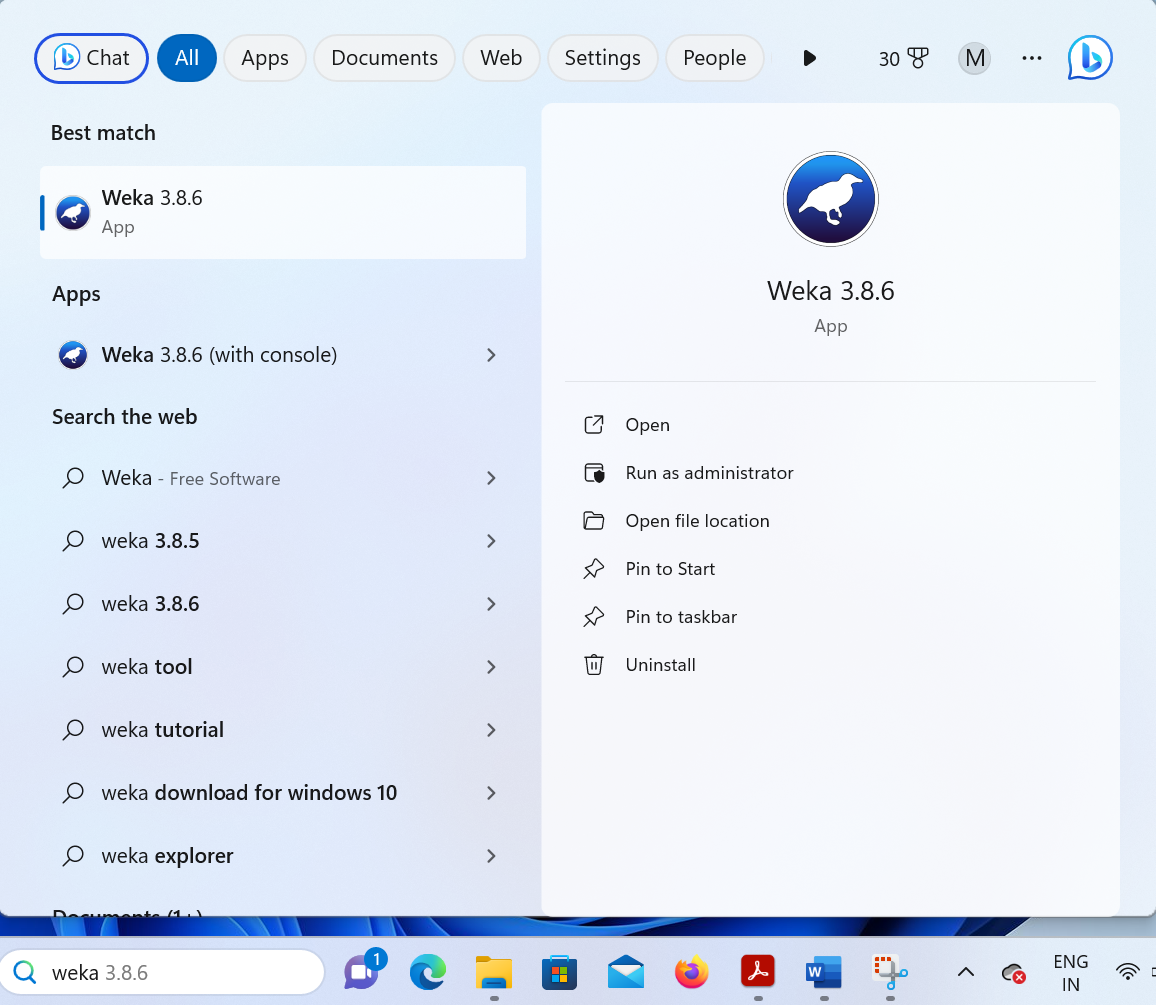This screenshot has height=1005, width=1156.
Task: Click the taskbar search box with weka text
Action: 162,973
